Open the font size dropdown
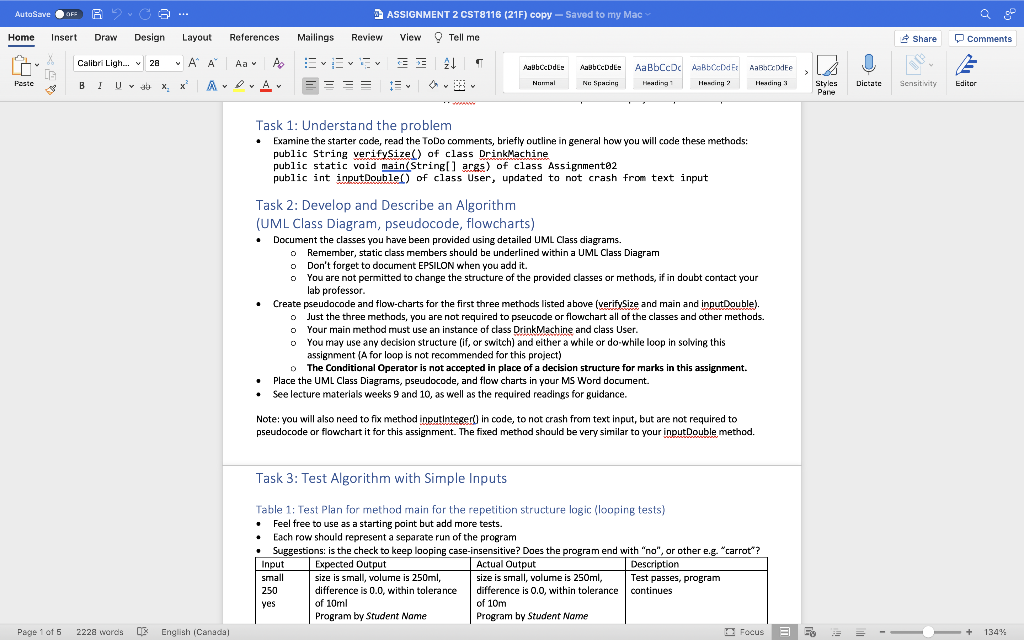This screenshot has width=1024, height=640. 178,63
